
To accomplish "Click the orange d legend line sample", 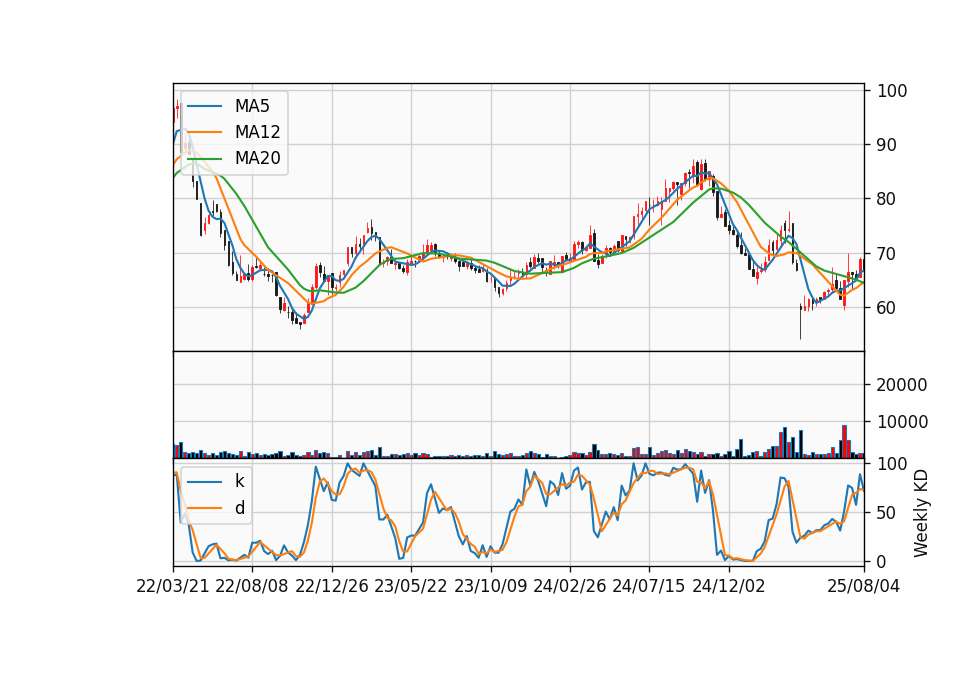I will click(x=204, y=508).
